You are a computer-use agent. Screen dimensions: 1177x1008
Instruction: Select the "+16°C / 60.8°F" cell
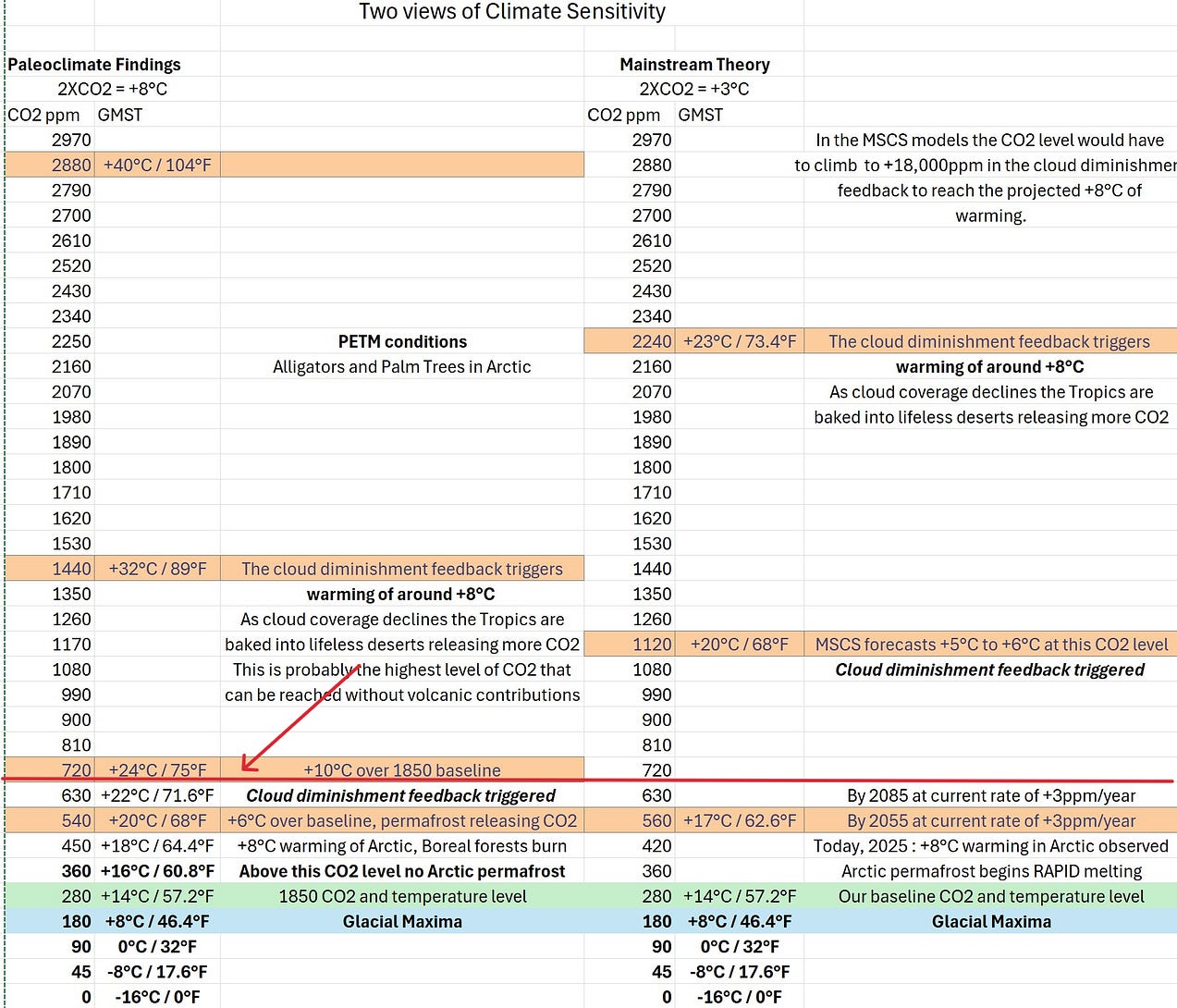(157, 871)
